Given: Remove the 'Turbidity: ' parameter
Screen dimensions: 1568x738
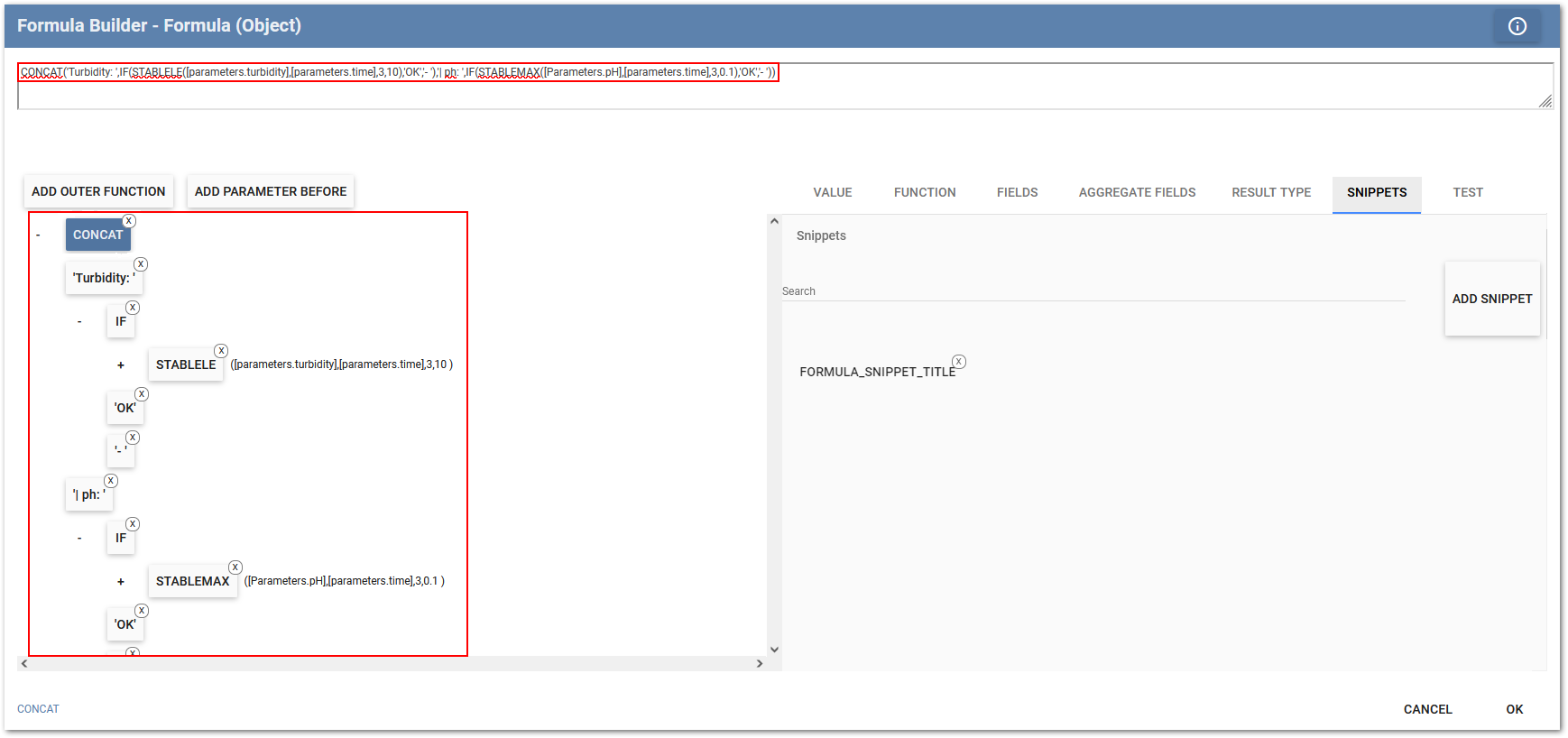Looking at the screenshot, I should pos(141,264).
